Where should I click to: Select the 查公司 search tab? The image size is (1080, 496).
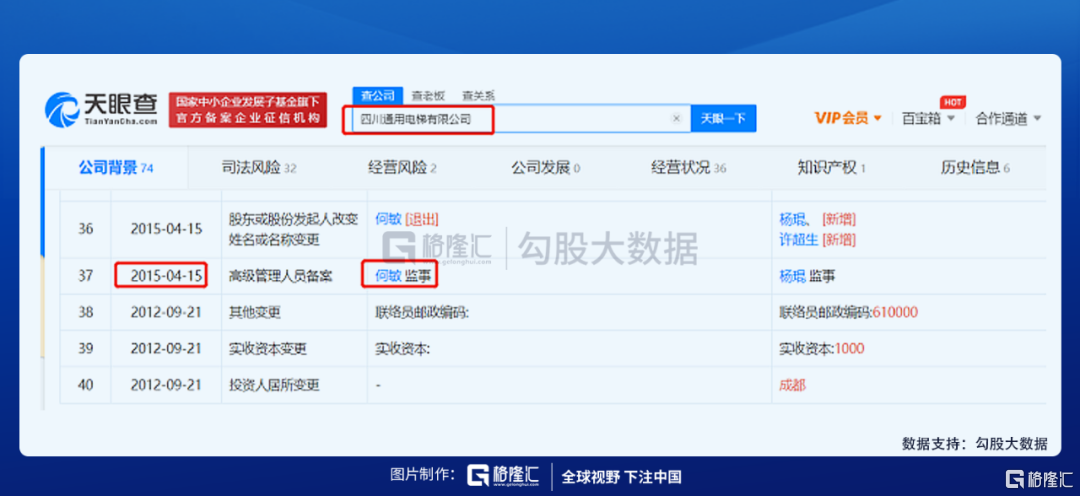377,96
